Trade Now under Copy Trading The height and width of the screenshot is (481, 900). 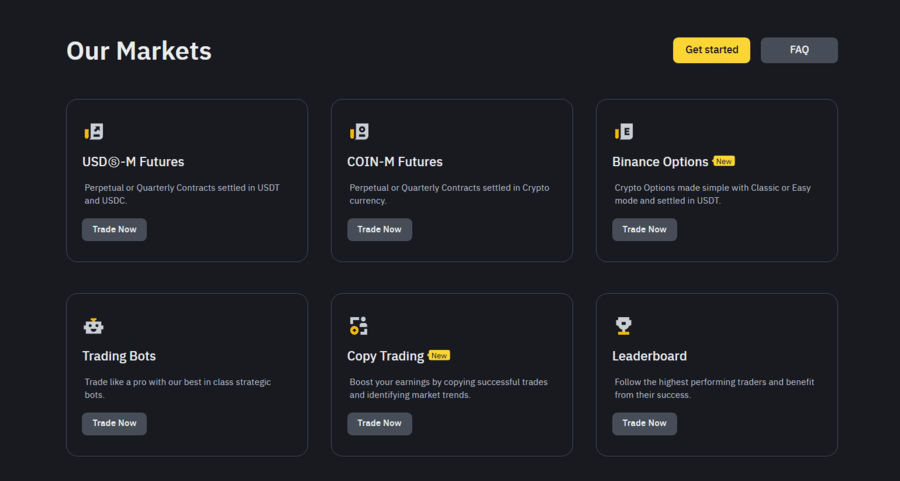click(x=379, y=424)
